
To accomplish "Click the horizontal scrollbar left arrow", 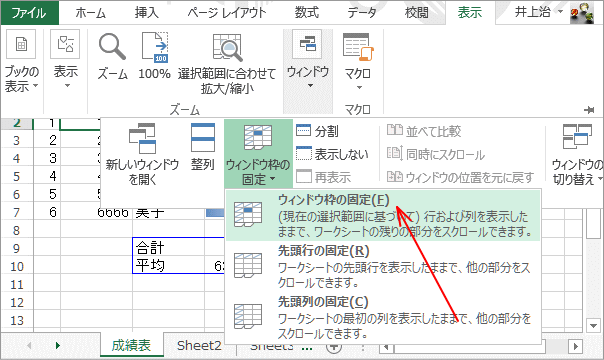I will 386,348.
